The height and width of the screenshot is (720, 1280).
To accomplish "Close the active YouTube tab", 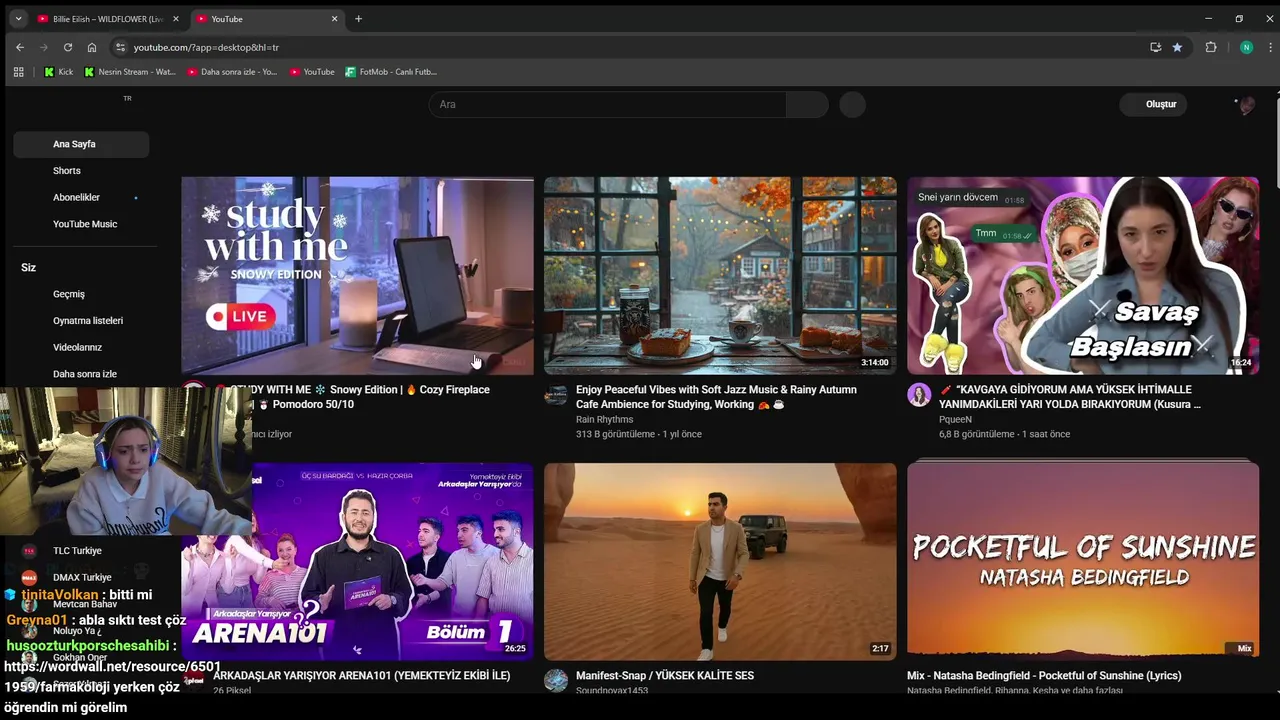I will 334,19.
